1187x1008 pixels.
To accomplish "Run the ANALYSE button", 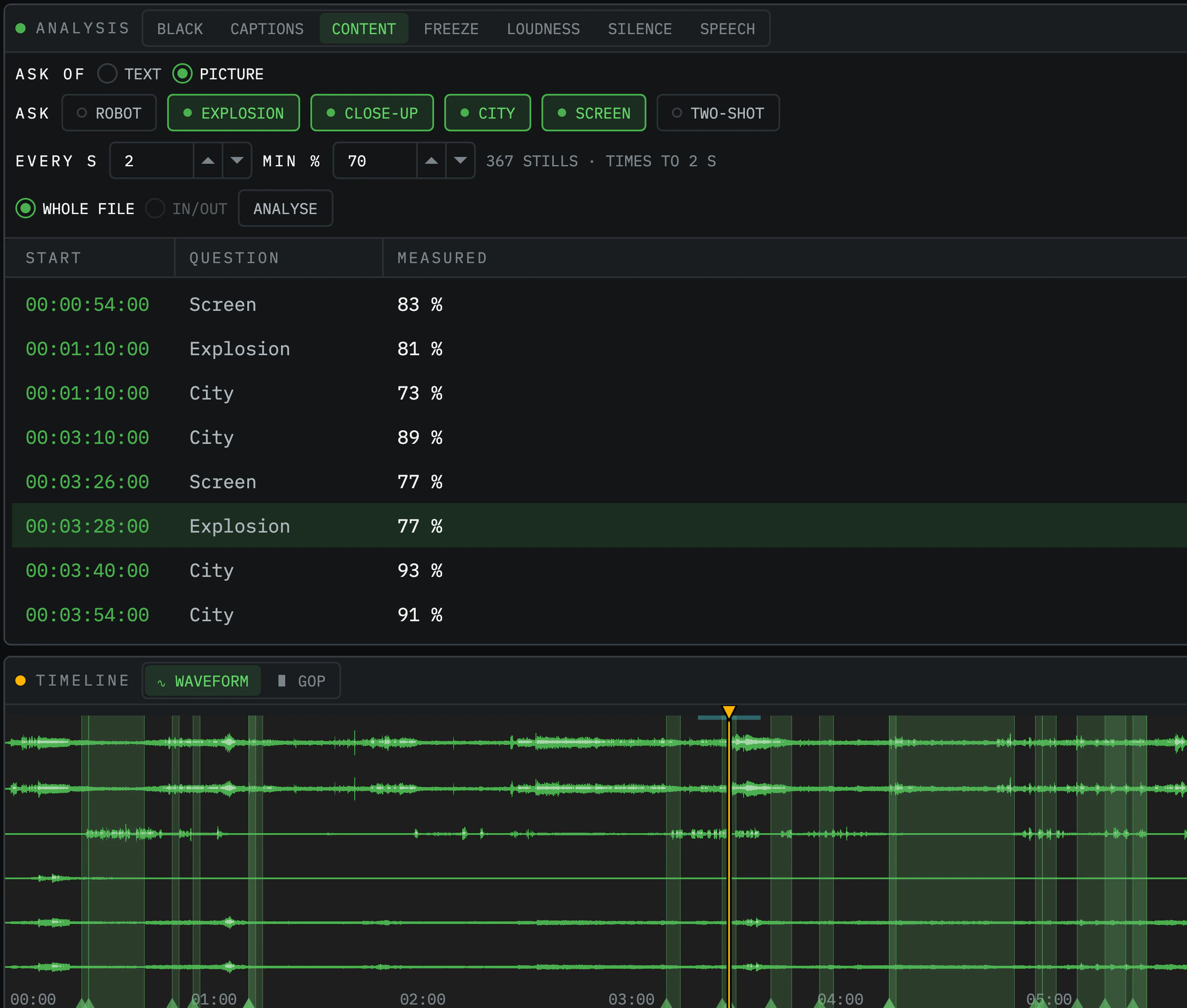I will [x=285, y=209].
